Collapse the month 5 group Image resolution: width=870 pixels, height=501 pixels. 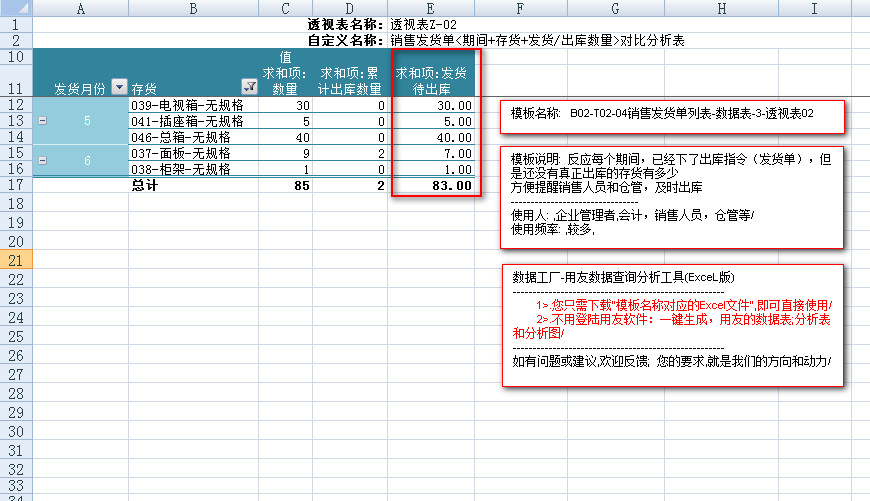point(42,121)
